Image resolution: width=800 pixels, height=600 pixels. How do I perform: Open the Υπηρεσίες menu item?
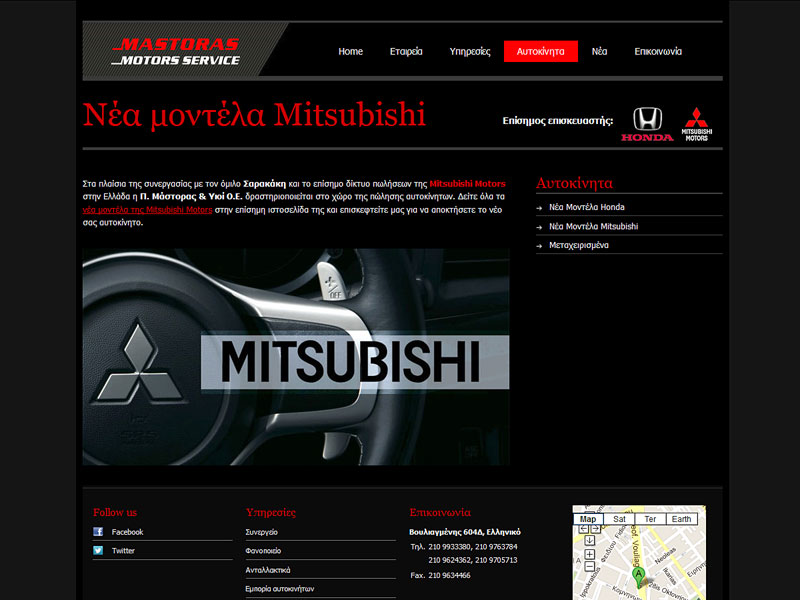click(x=470, y=52)
